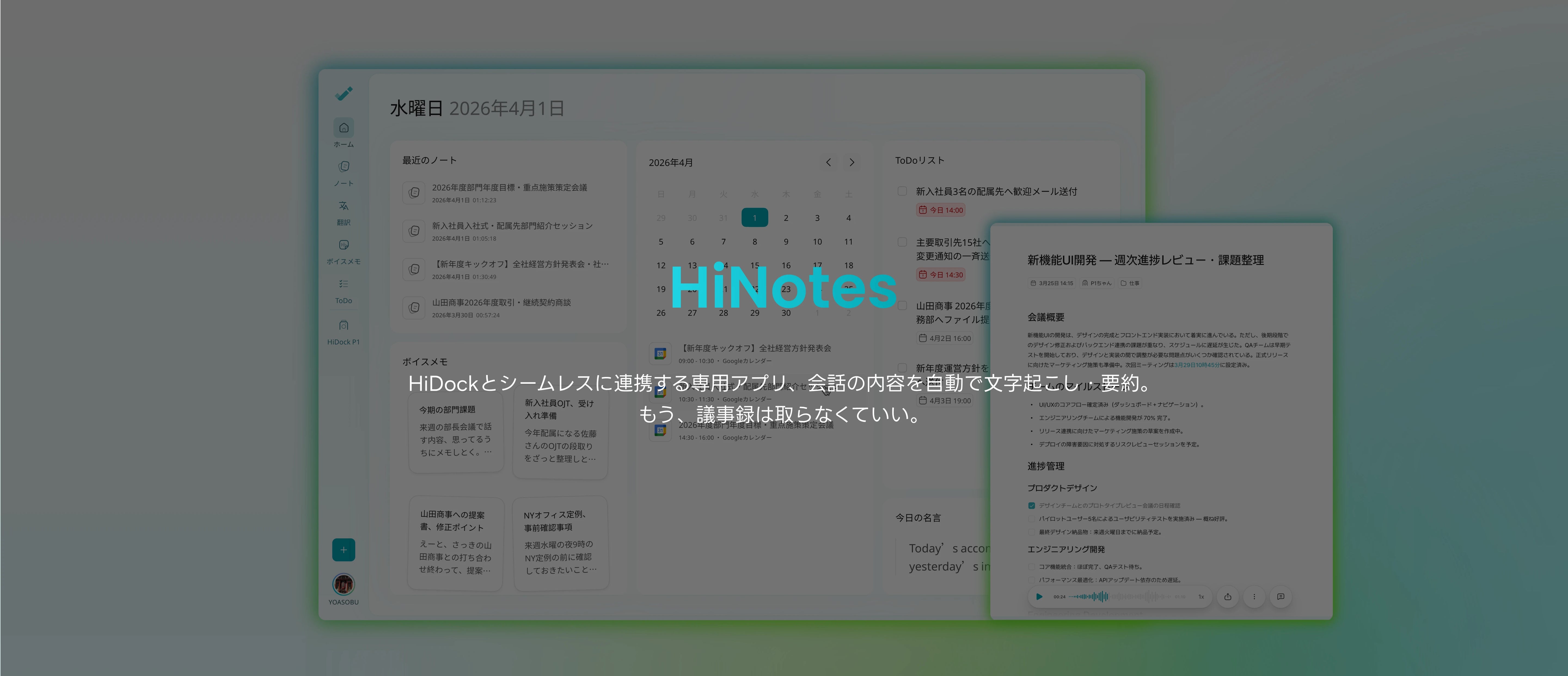Open HiDock P1 device icon
This screenshot has height=676, width=1568.
pos(343,325)
